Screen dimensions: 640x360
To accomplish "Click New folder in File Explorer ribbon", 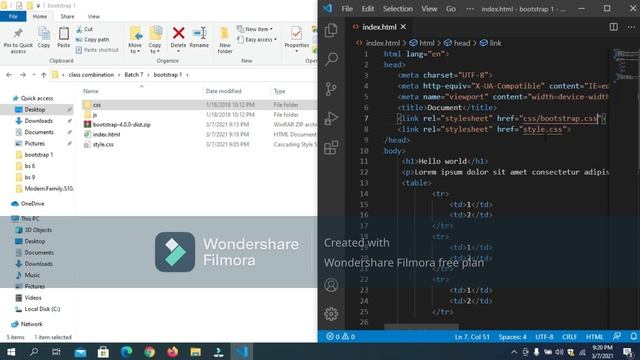I will point(224,40).
